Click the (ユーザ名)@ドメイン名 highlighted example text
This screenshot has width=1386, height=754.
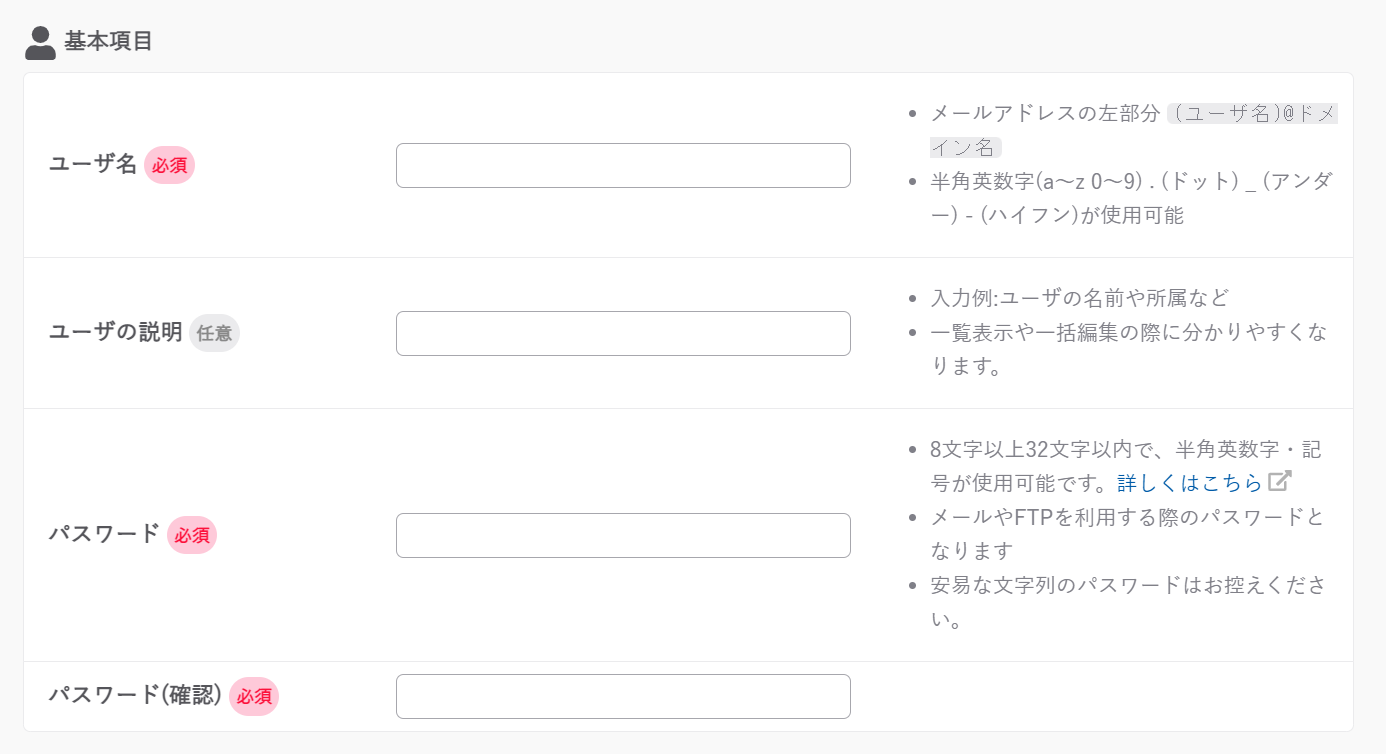click(1134, 130)
